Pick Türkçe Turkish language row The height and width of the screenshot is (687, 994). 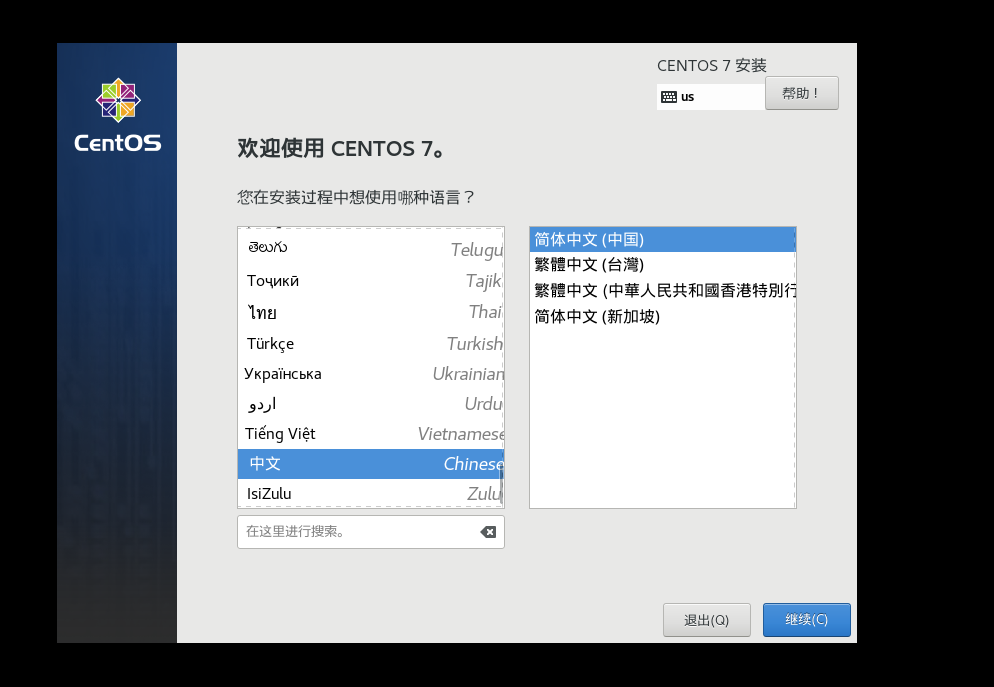point(371,344)
